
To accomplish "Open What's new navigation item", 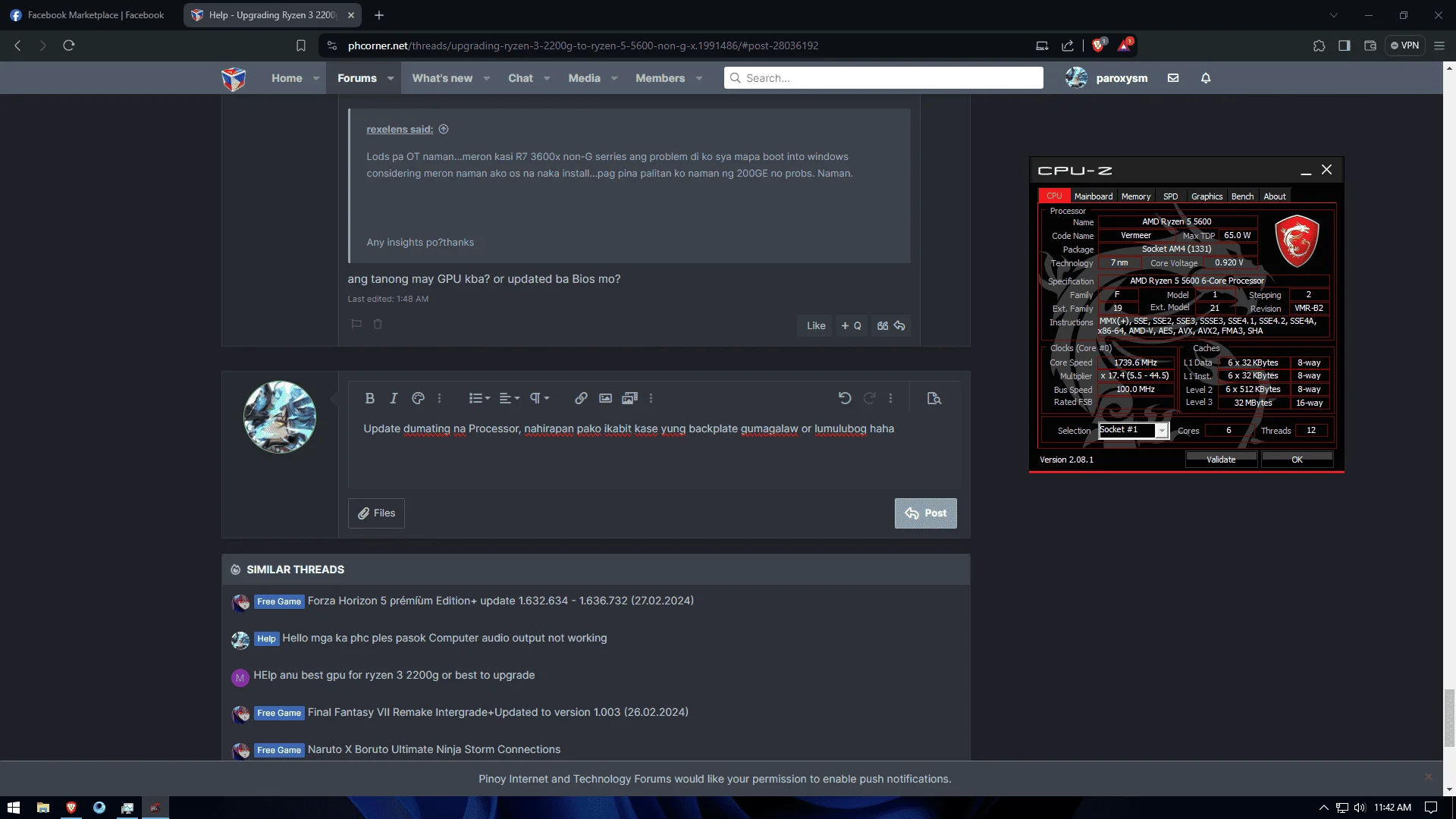I will [442, 78].
